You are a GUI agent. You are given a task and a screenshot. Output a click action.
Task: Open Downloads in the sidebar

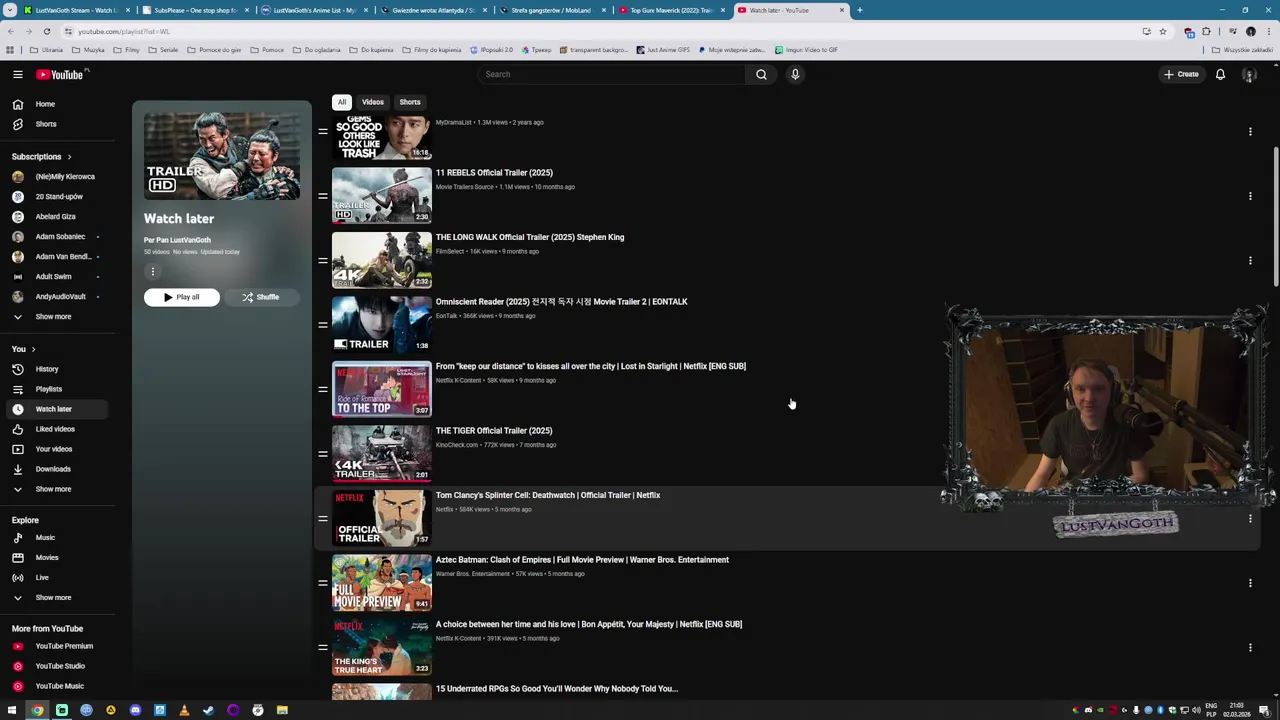(54, 469)
